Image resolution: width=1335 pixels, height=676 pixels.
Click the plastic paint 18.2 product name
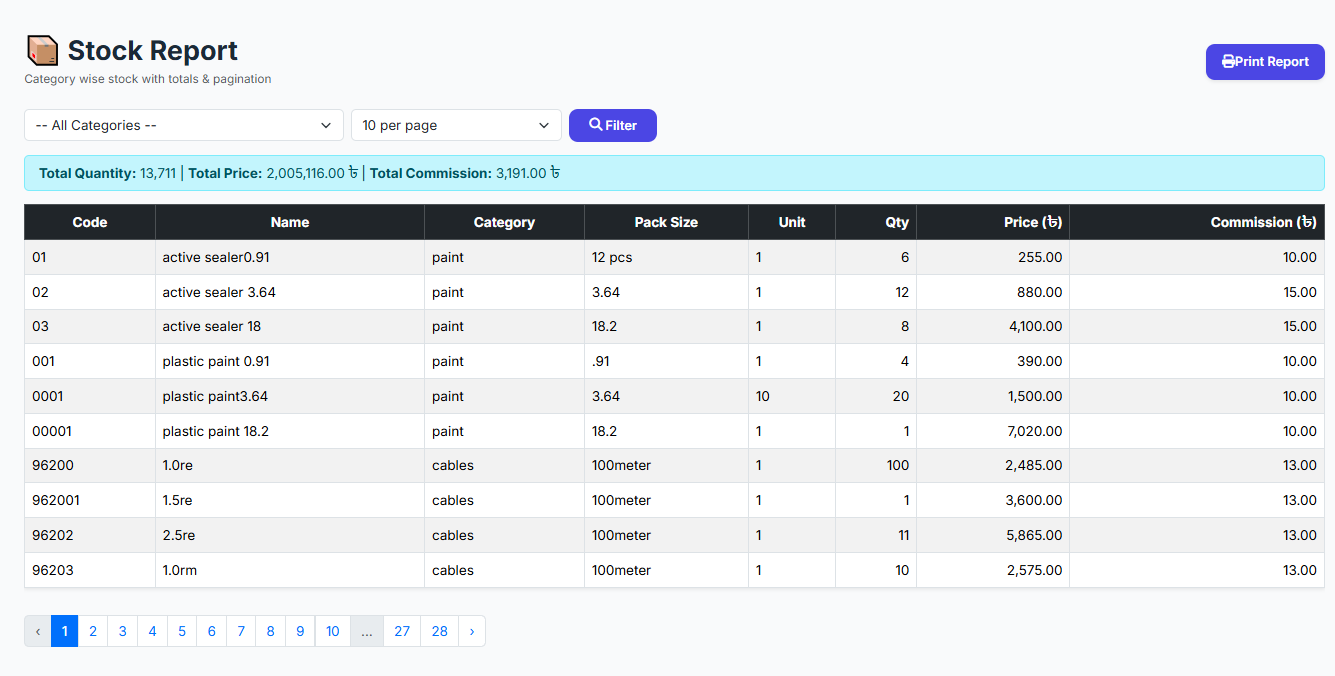tap(215, 431)
